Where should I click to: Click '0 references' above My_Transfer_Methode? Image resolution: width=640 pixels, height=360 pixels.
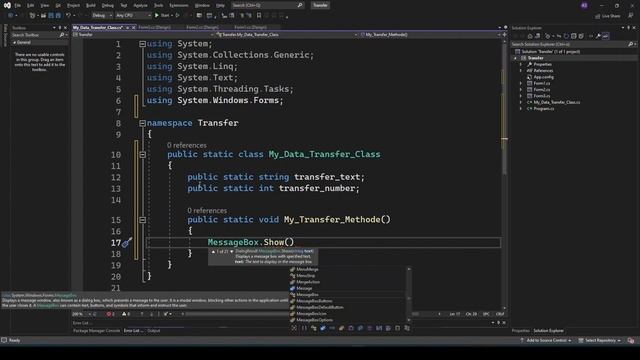(x=207, y=211)
